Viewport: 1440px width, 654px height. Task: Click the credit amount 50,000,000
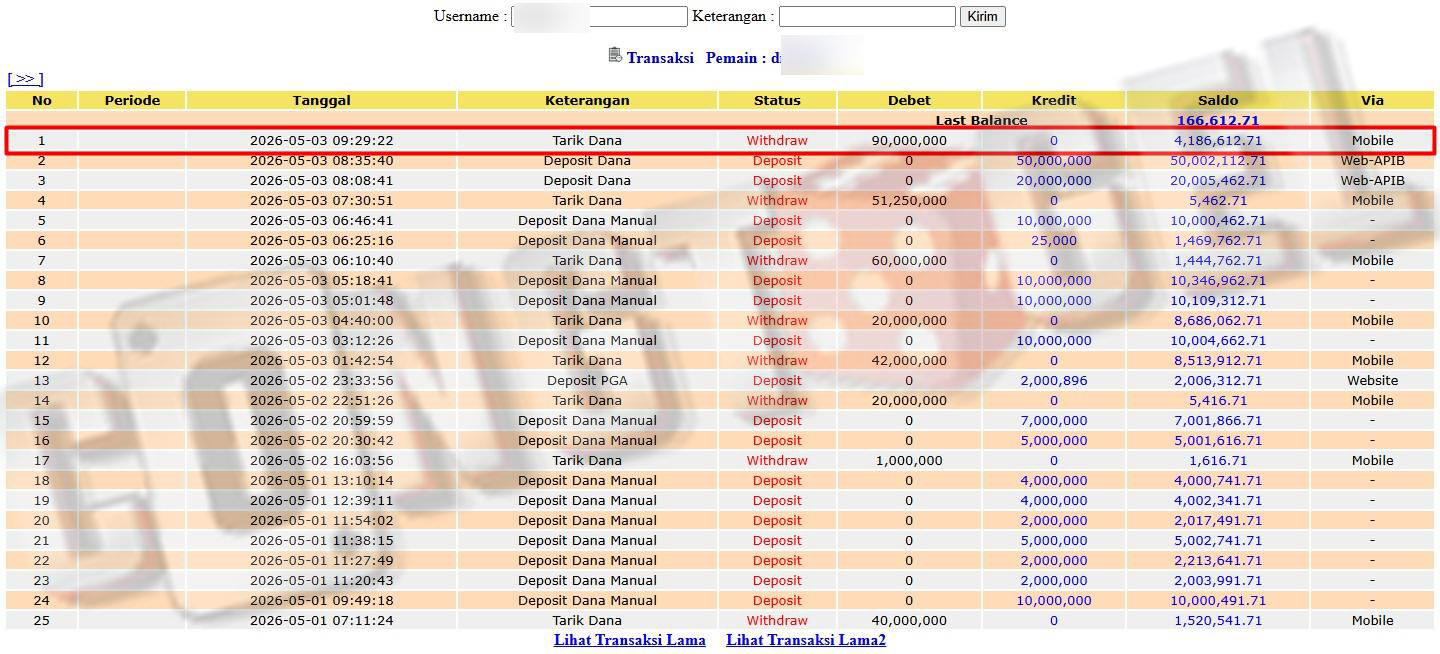coord(1054,160)
